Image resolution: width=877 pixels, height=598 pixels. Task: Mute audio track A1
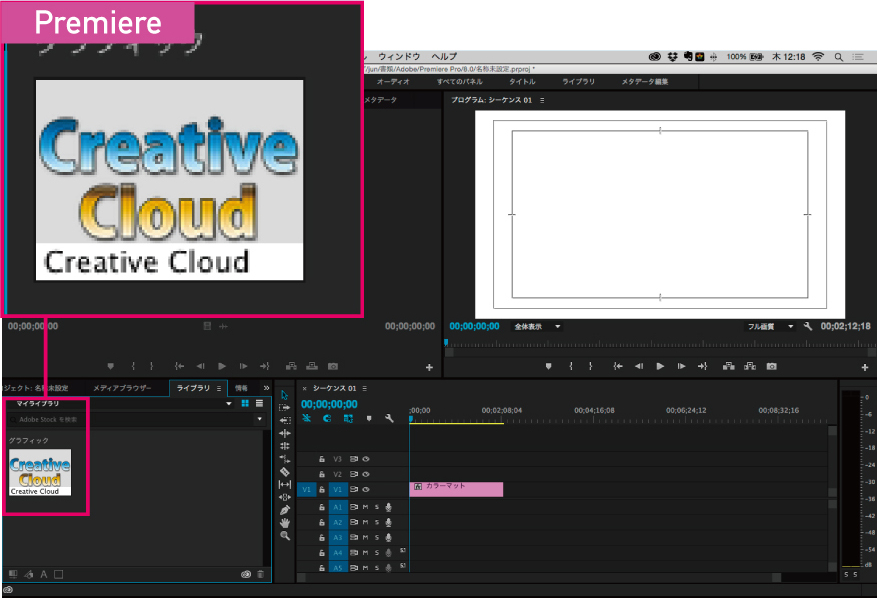[x=365, y=507]
